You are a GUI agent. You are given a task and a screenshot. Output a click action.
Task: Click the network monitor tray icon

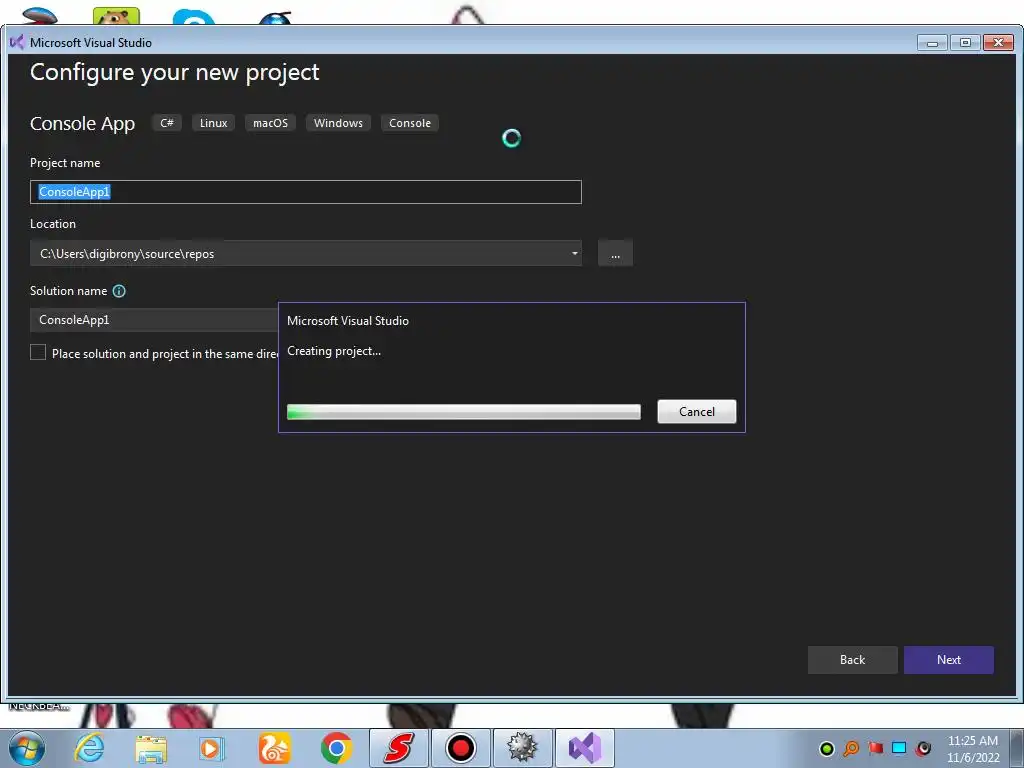(899, 748)
